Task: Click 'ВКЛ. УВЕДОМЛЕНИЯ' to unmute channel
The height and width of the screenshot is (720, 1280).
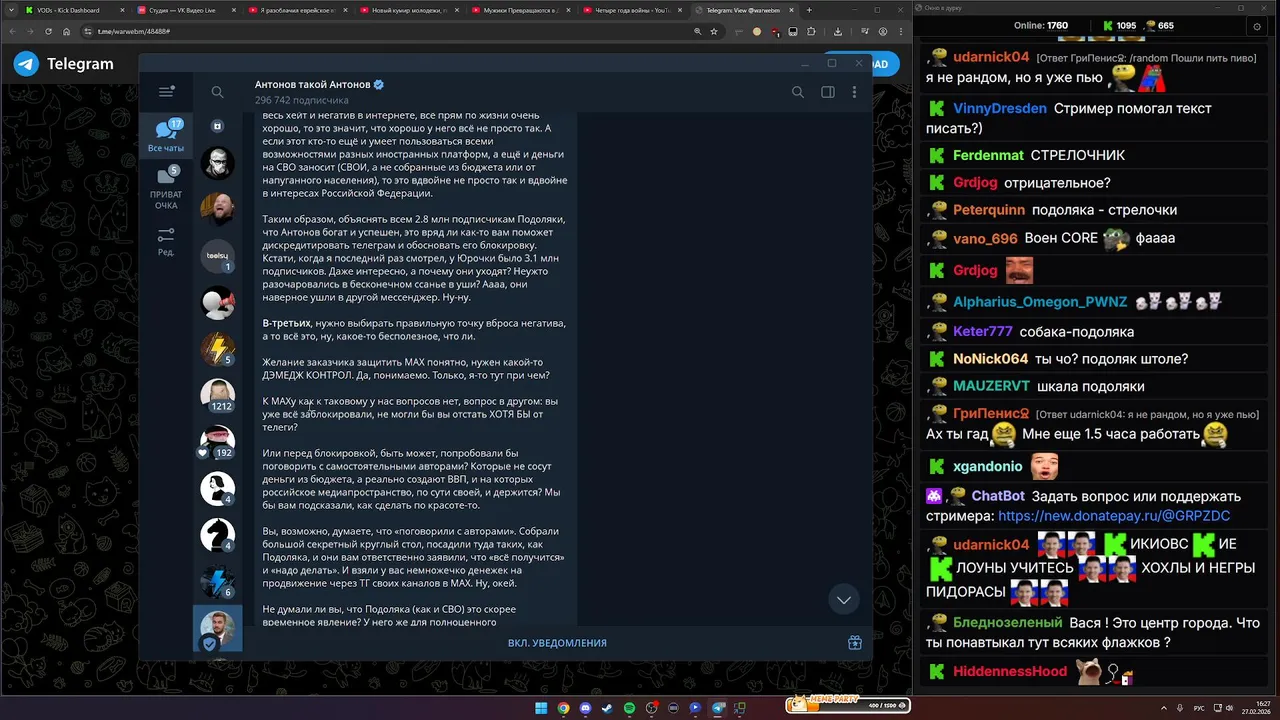Action: 557,643
